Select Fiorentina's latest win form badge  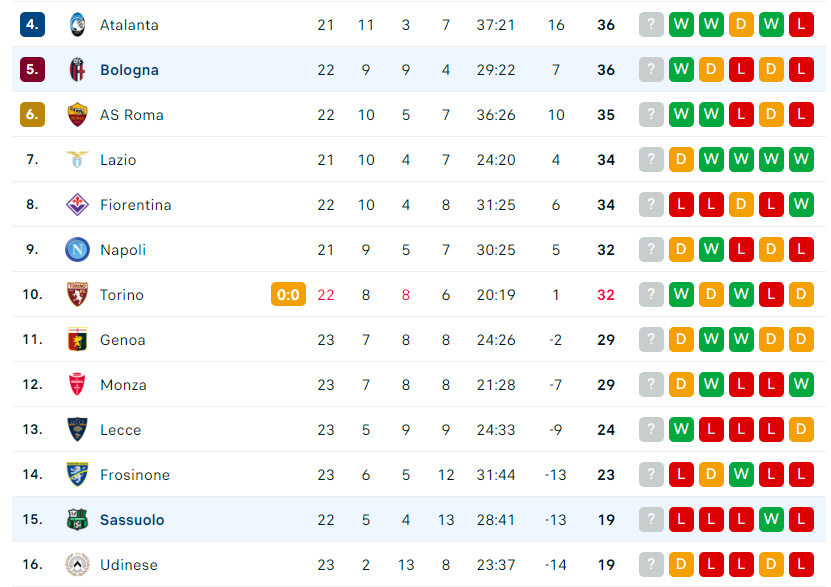(x=801, y=204)
